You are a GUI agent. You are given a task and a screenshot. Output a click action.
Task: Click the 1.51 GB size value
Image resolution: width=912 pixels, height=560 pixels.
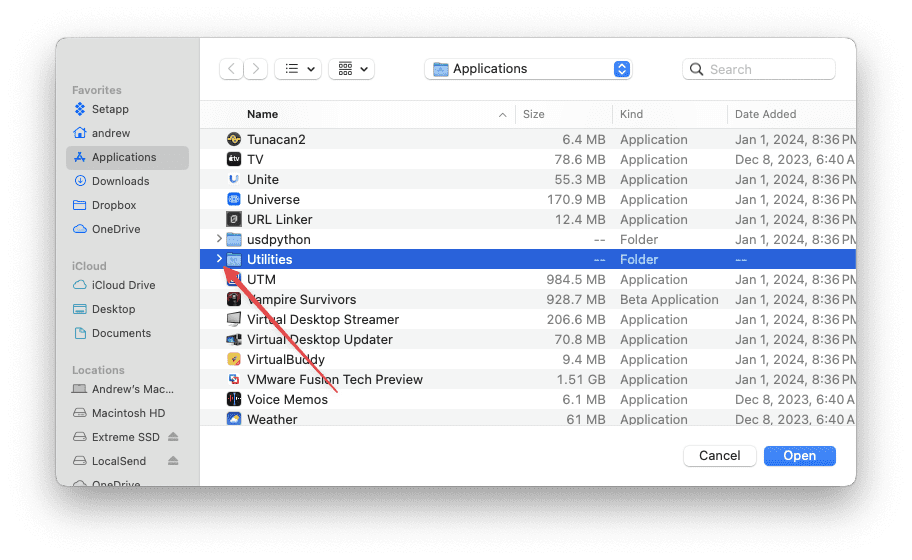click(x=581, y=380)
